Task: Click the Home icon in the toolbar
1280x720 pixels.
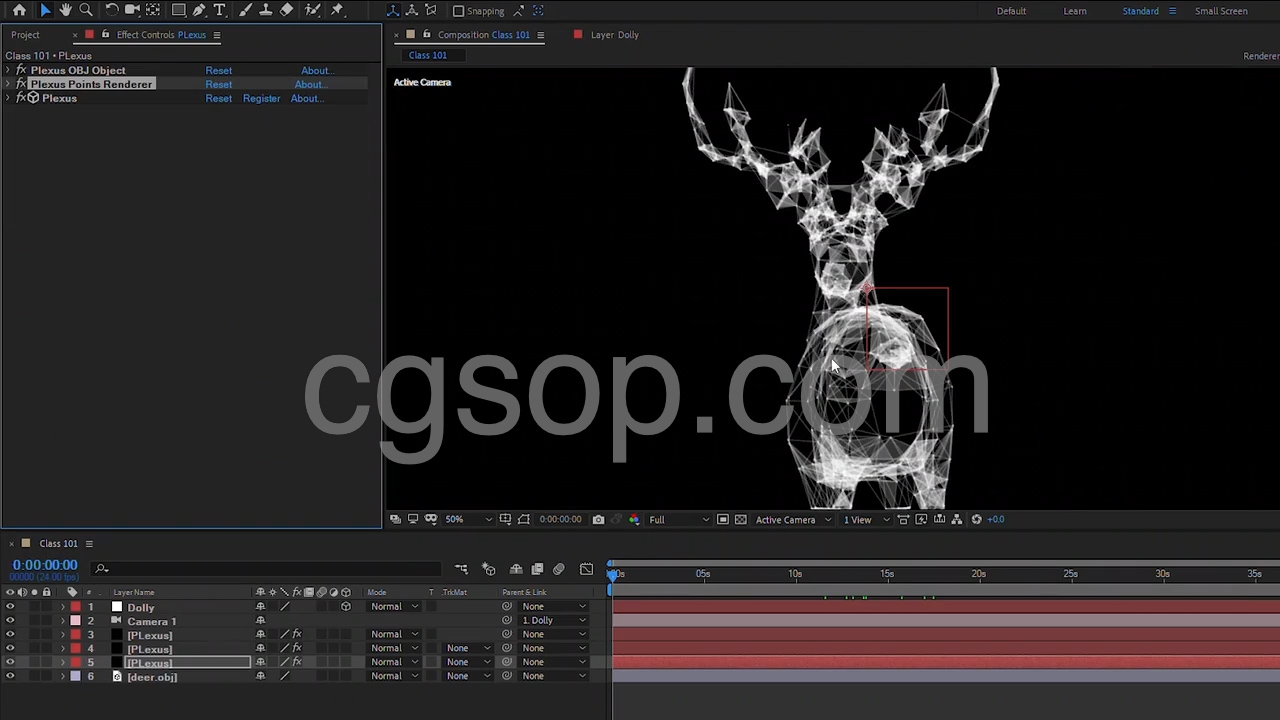Action: (19, 10)
